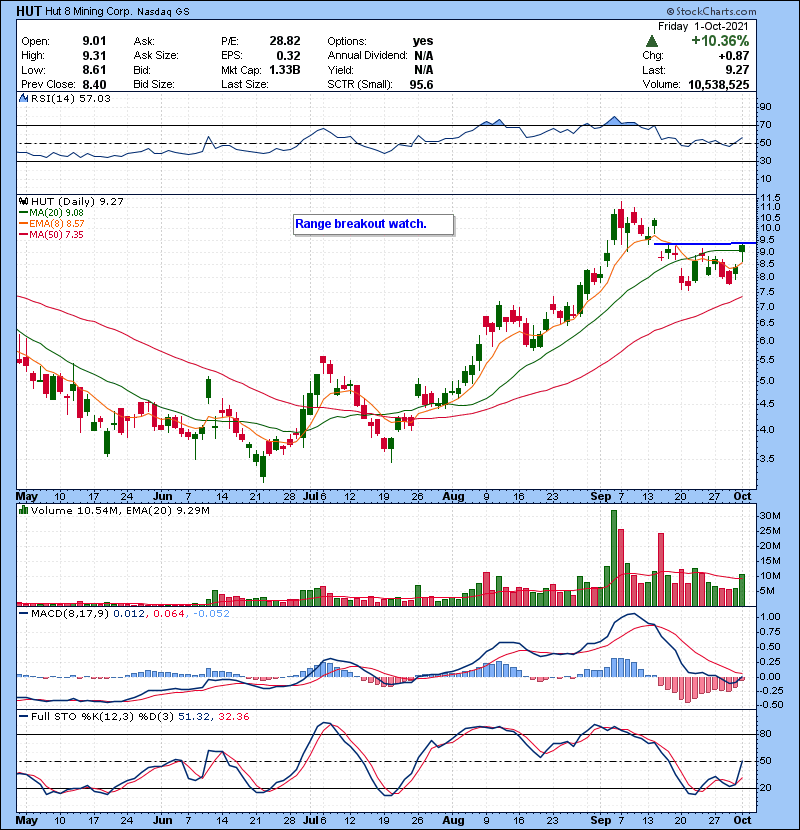Click the Open value '9.01'
Image resolution: width=800 pixels, height=830 pixels.
coord(94,41)
